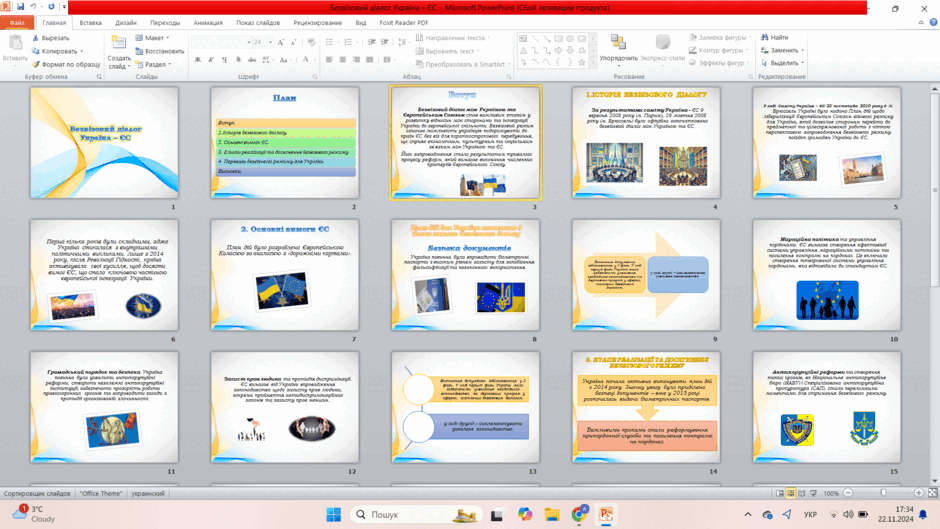
Task: Activate Format Painter (Формат по образцу)
Action: [x=66, y=64]
